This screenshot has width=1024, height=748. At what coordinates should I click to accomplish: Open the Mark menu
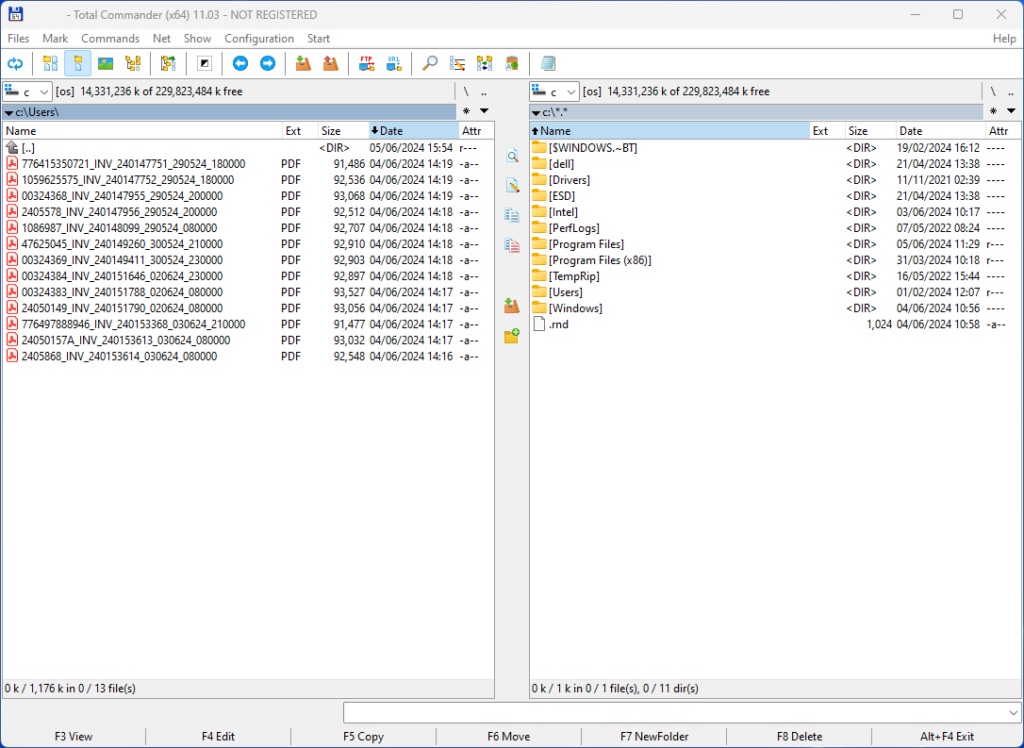(55, 39)
